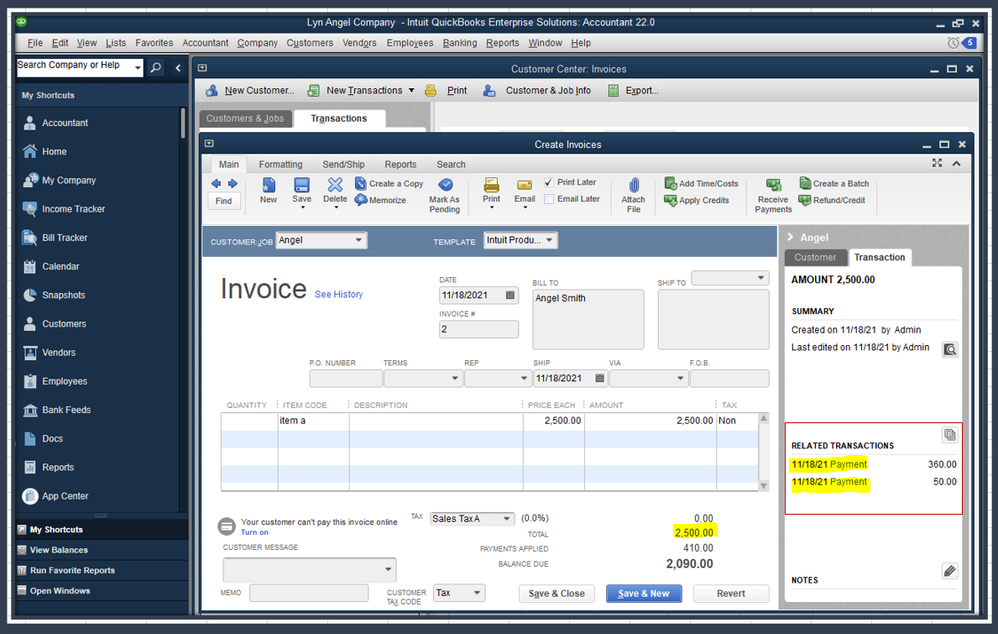Click into Invoice # field
This screenshot has width=998, height=634.
point(479,329)
